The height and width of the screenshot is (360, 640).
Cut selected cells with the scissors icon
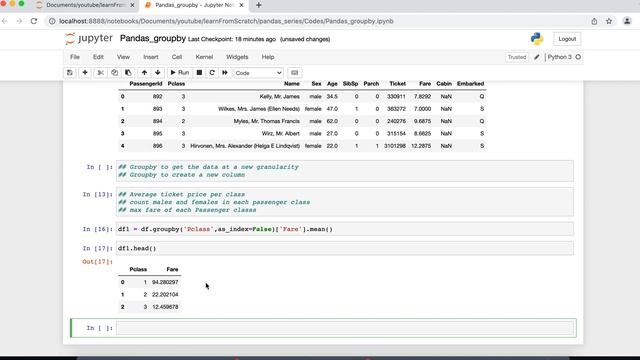point(100,73)
